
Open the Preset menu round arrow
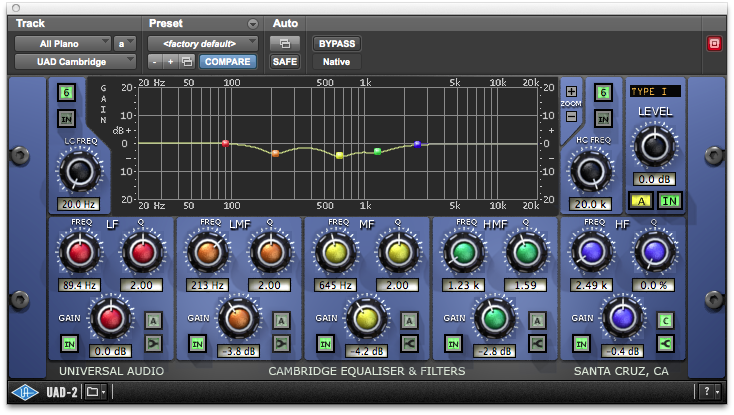coord(253,23)
